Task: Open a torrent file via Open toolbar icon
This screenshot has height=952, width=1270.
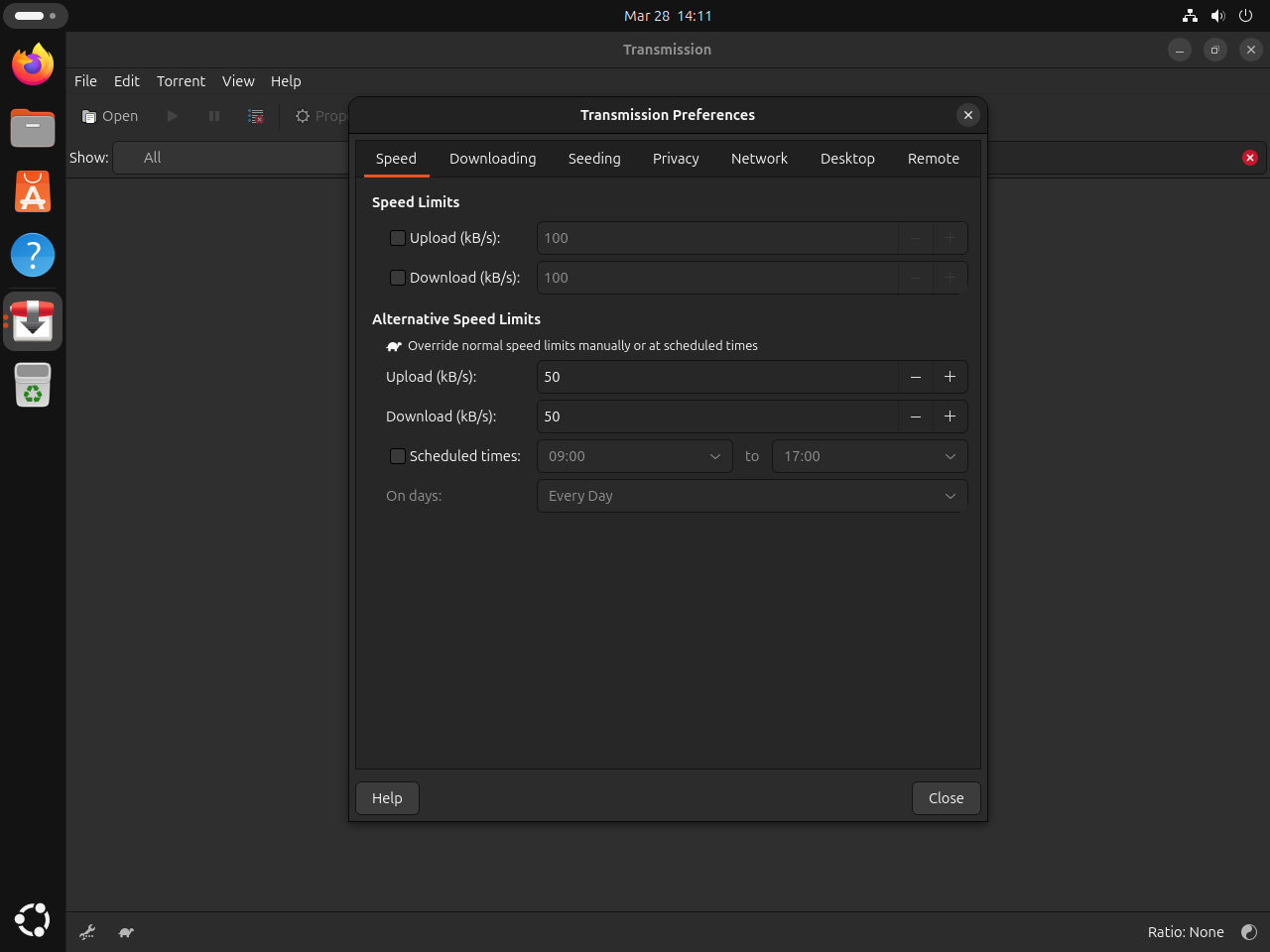Action: [109, 116]
